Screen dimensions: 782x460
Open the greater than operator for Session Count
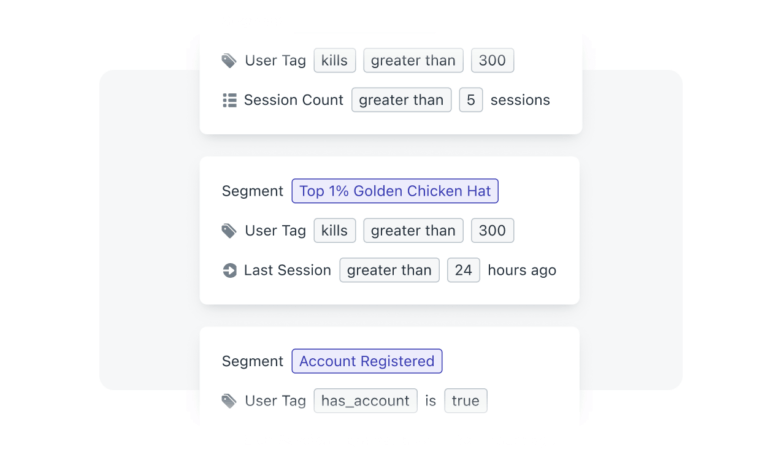401,100
